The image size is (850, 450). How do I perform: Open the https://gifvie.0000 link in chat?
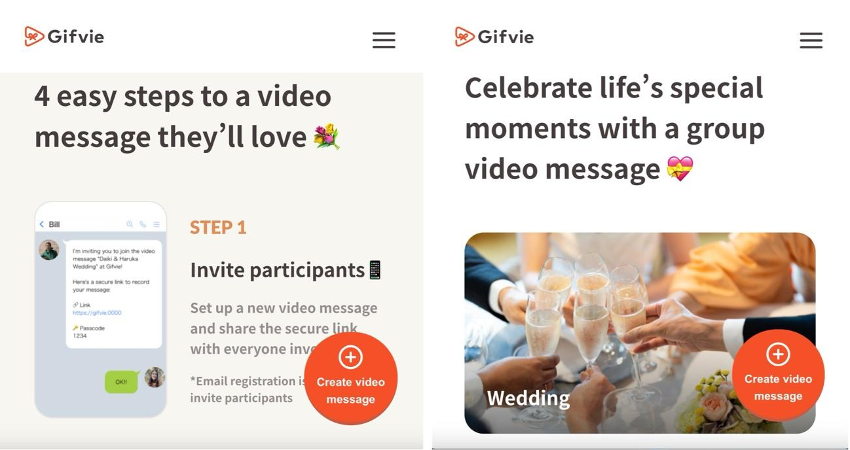point(97,313)
